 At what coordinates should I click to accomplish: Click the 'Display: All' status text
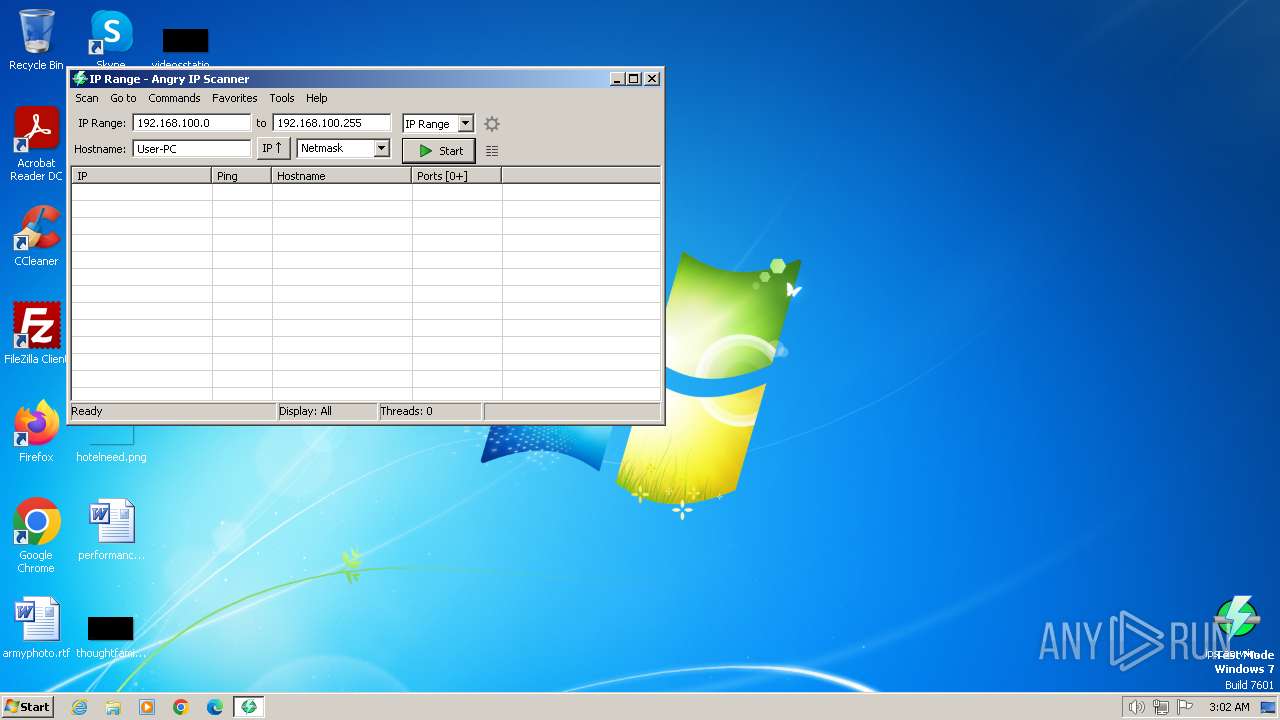coord(305,411)
